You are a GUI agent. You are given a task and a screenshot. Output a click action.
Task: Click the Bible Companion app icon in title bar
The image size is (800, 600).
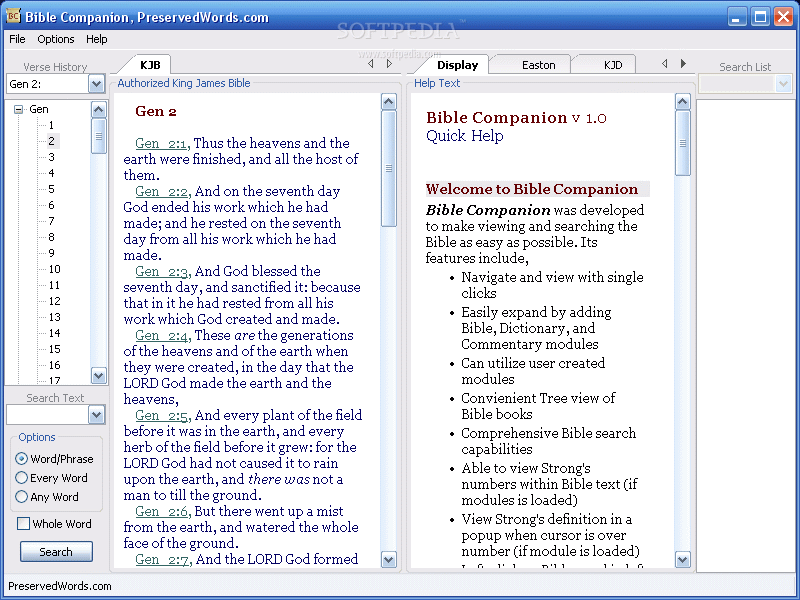13,16
